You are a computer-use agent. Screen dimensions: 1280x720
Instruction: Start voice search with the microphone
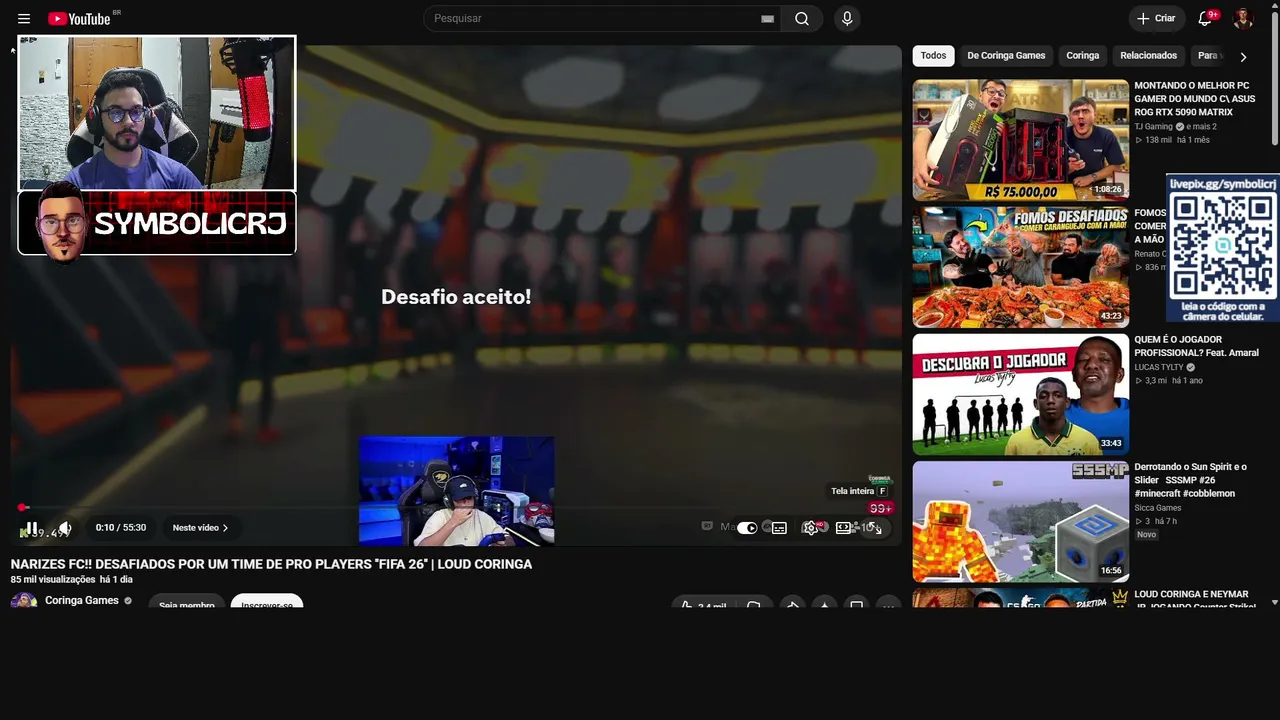(847, 19)
